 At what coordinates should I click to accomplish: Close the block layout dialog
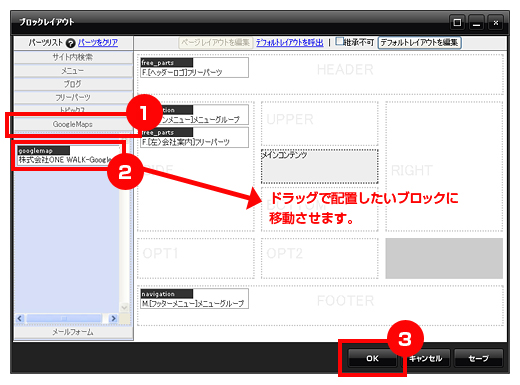point(496,23)
